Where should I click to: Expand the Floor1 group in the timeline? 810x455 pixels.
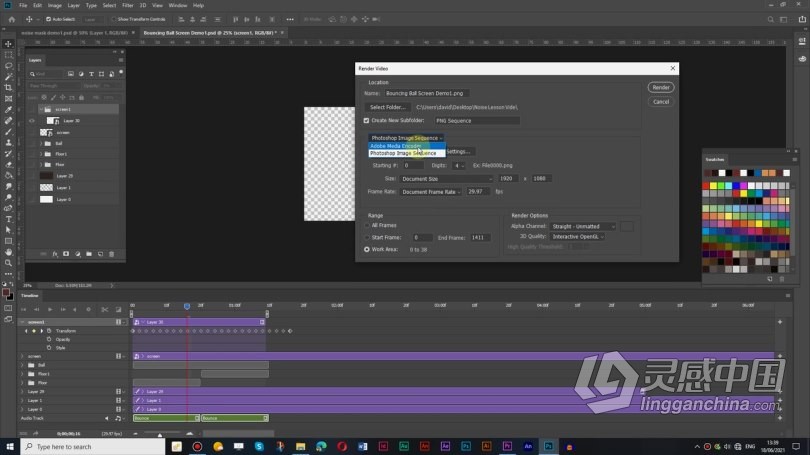point(22,374)
